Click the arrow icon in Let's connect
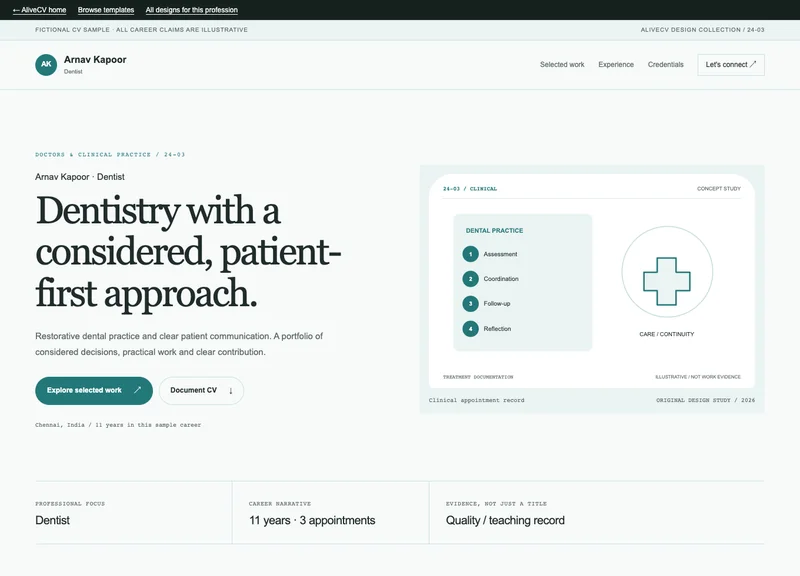Screen dimensions: 800x576 753,64
